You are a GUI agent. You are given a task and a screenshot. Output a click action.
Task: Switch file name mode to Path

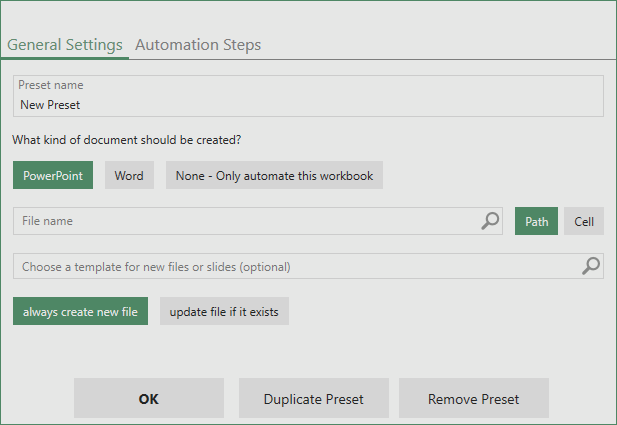pos(536,221)
